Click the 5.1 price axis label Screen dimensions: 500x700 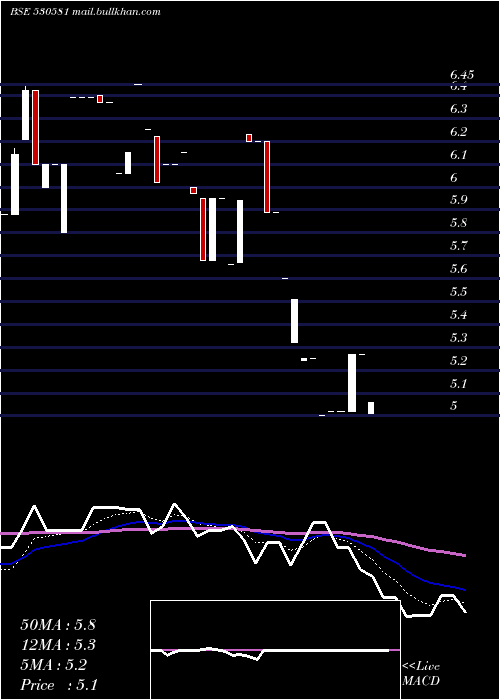click(x=458, y=383)
